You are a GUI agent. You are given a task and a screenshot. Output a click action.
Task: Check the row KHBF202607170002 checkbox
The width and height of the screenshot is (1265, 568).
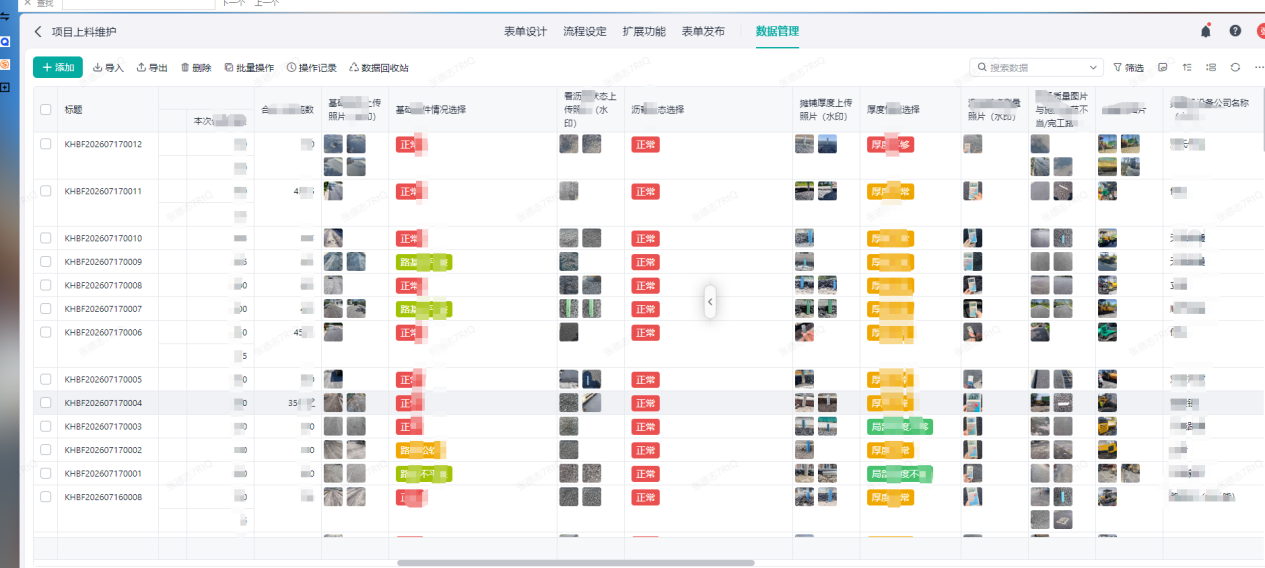coord(46,450)
